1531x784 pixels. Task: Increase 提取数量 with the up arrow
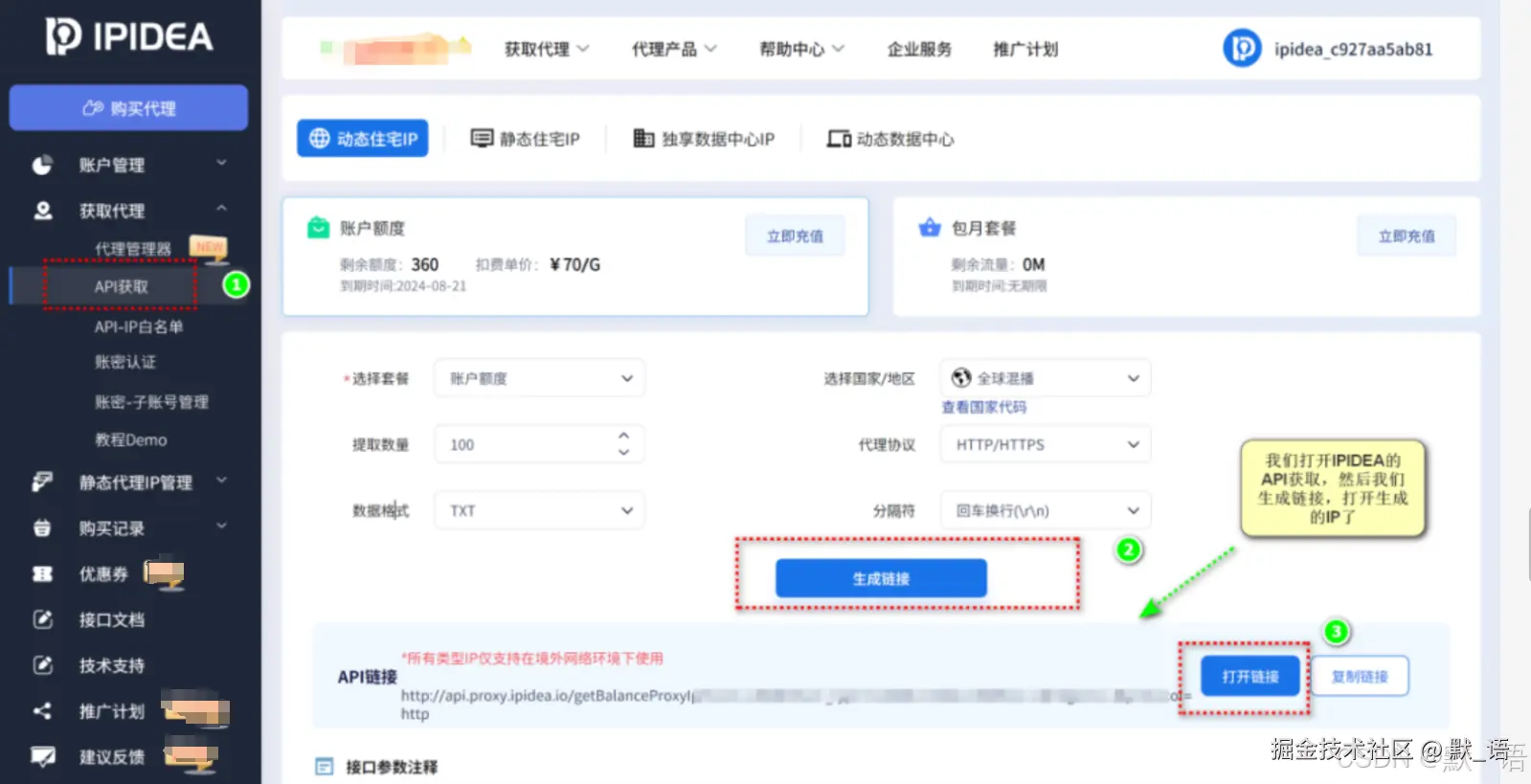624,436
